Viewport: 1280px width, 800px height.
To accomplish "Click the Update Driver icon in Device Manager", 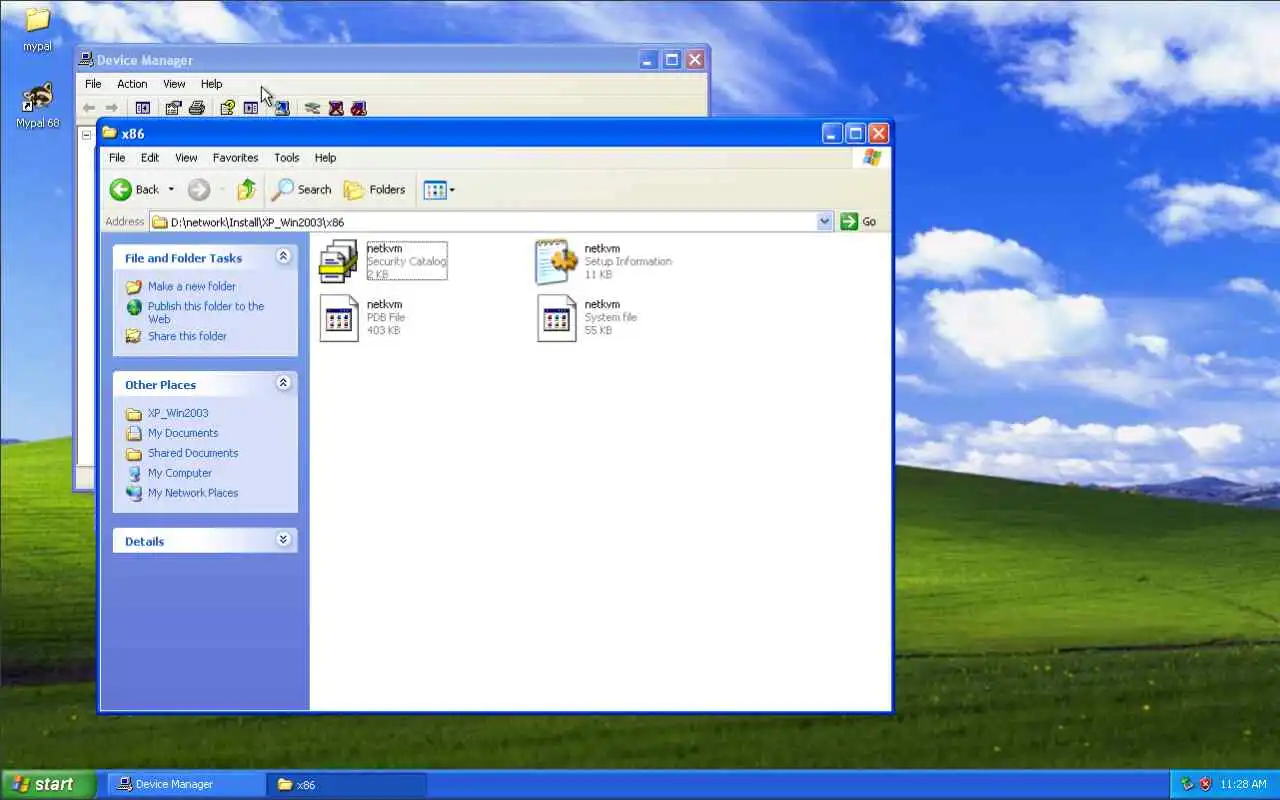I will [312, 108].
